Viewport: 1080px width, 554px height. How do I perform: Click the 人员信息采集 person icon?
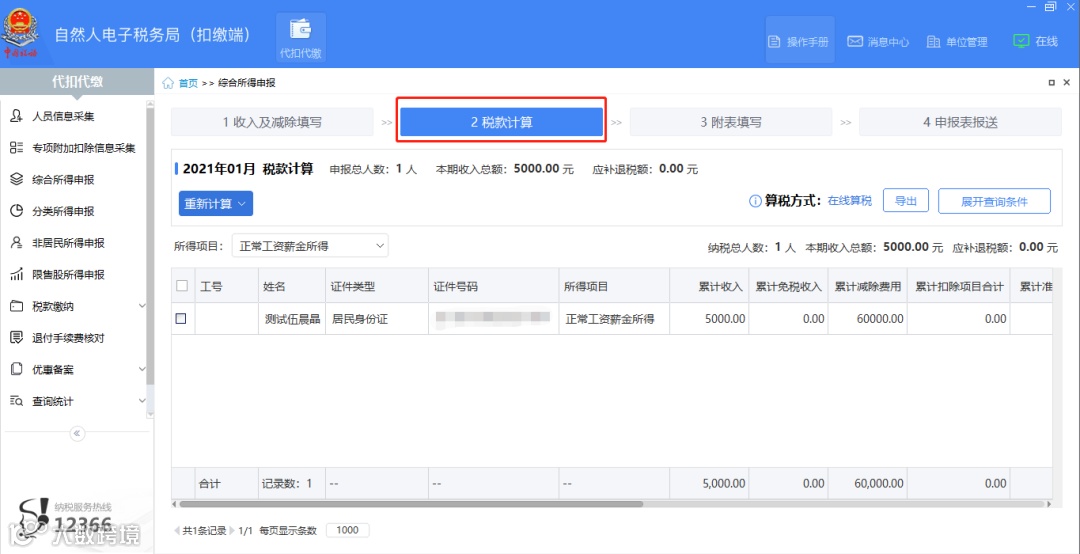(17, 116)
